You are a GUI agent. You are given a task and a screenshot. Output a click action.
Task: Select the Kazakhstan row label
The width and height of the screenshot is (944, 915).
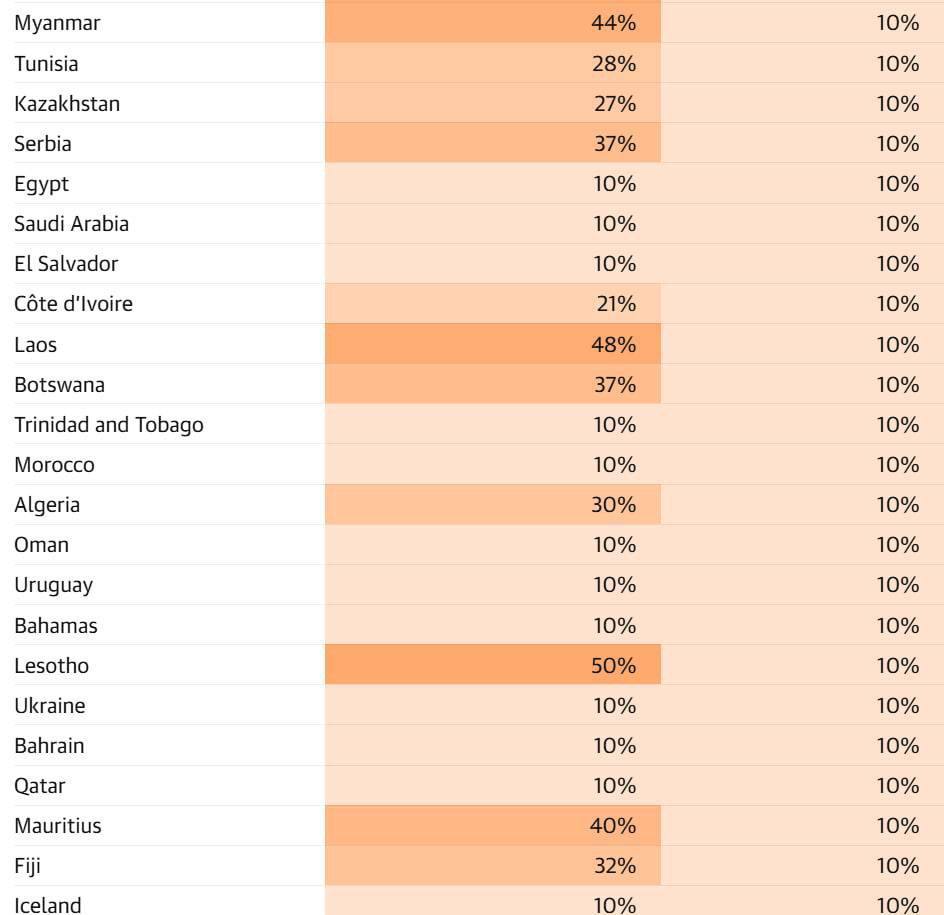click(67, 104)
